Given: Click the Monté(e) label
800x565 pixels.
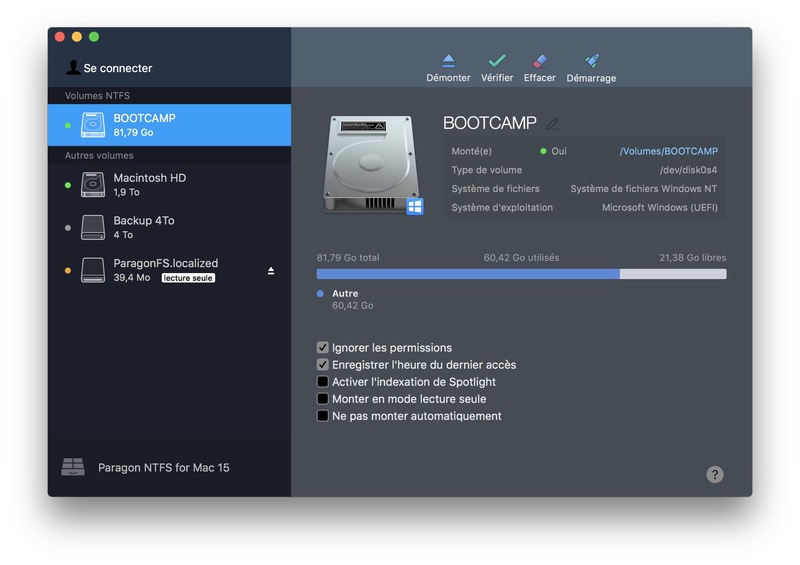Looking at the screenshot, I should [471, 151].
